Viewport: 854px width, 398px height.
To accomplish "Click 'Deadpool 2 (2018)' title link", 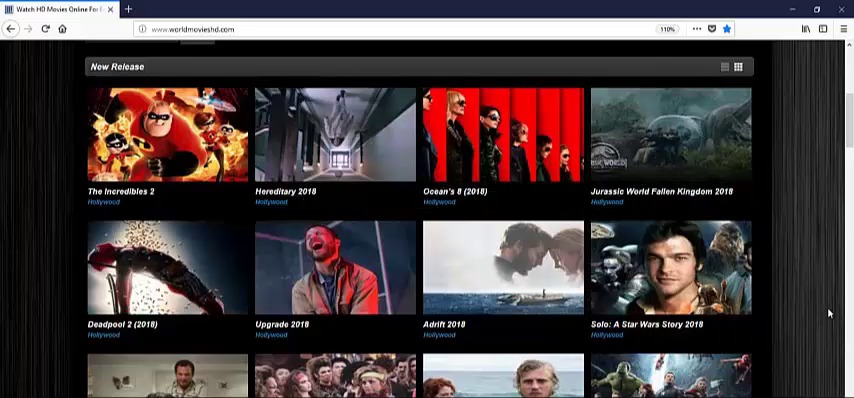I will pyautogui.click(x=123, y=324).
